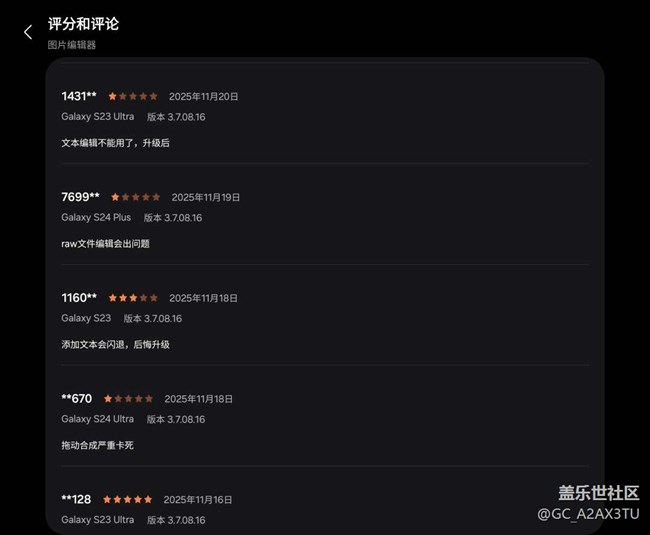Select reviewer name 1160**

(x=79, y=298)
